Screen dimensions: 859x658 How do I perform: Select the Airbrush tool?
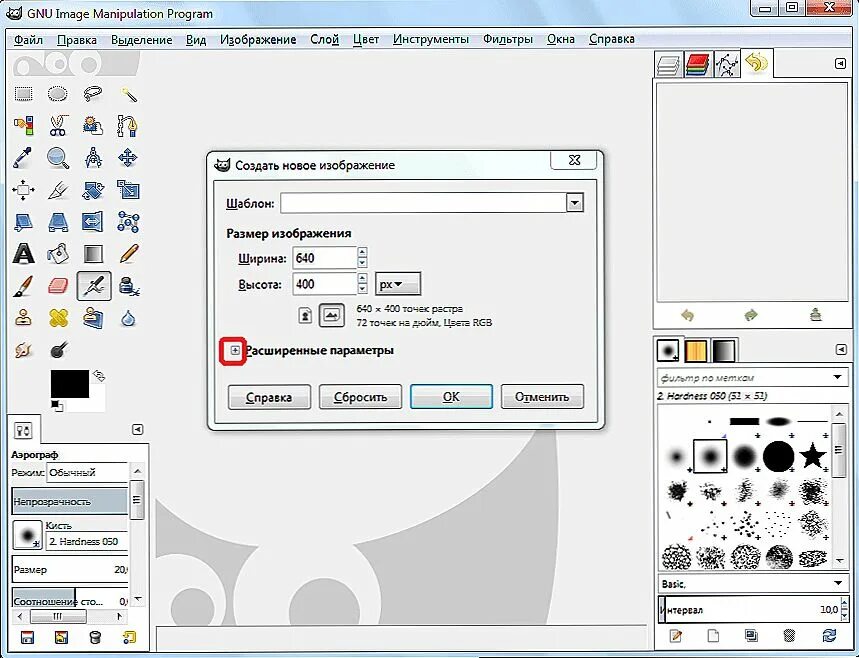click(x=94, y=286)
